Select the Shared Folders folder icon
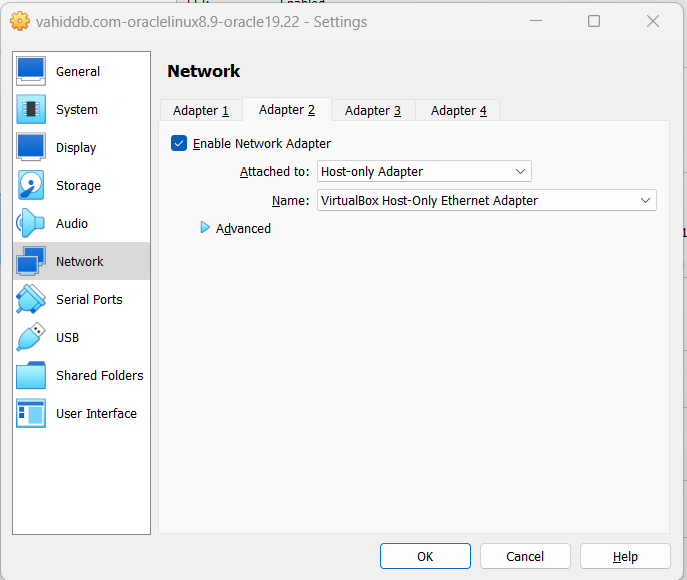This screenshot has height=580, width=687. (31, 375)
